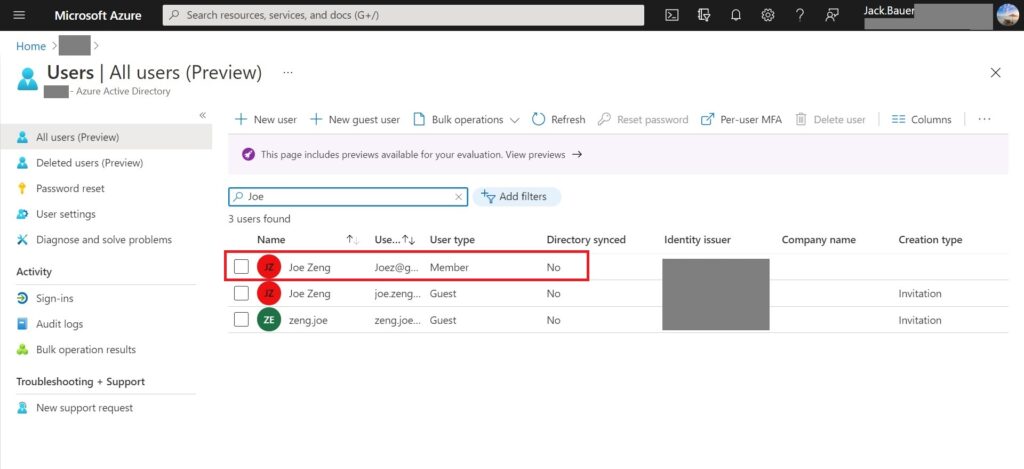
Task: Check the Guest Joe Zeng row checkbox
Action: coord(241,294)
